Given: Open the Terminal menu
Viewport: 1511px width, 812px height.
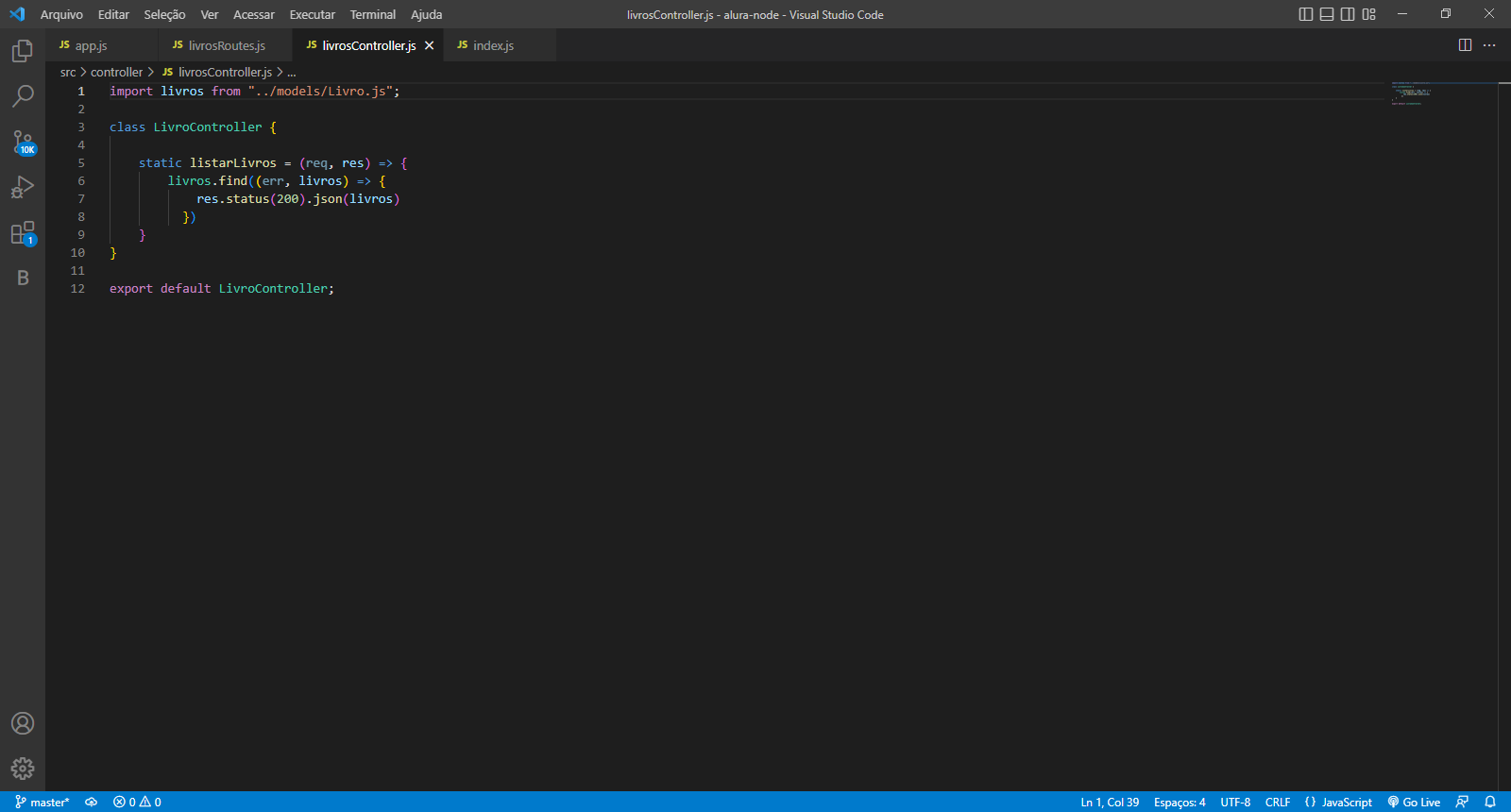Looking at the screenshot, I should click(x=373, y=14).
